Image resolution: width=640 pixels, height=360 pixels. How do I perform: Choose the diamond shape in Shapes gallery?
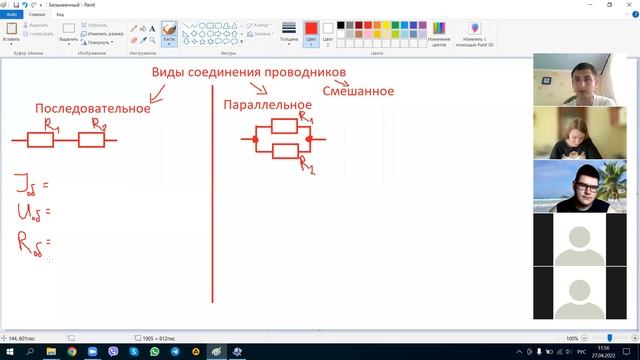click(194, 33)
